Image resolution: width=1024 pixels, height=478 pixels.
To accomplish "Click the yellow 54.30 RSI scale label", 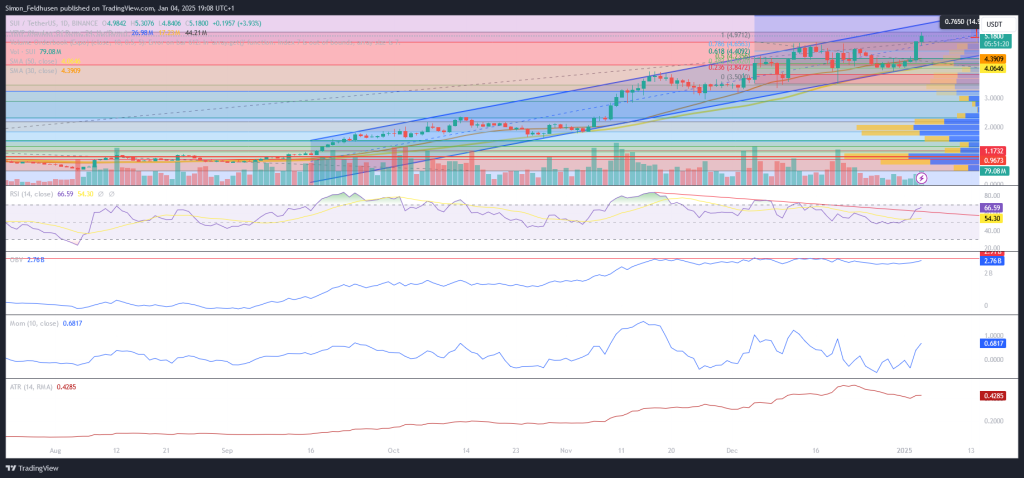I will (x=992, y=219).
